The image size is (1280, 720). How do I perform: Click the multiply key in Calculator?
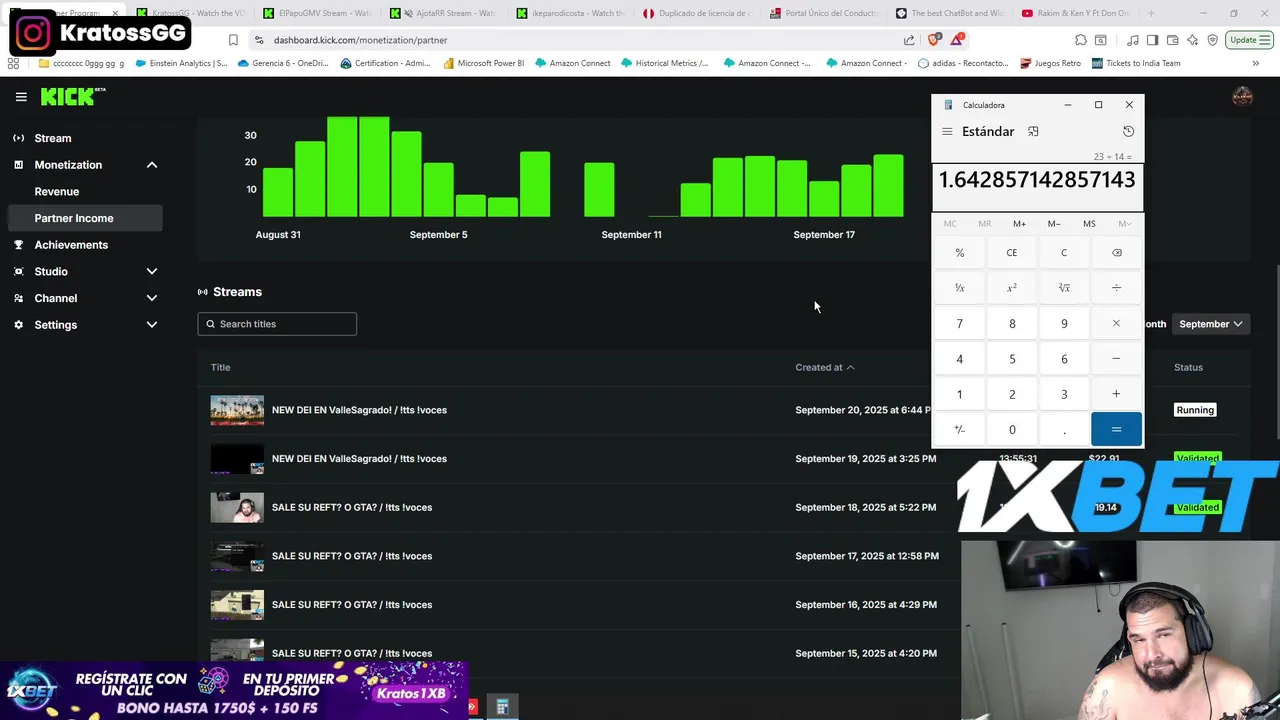tap(1116, 324)
